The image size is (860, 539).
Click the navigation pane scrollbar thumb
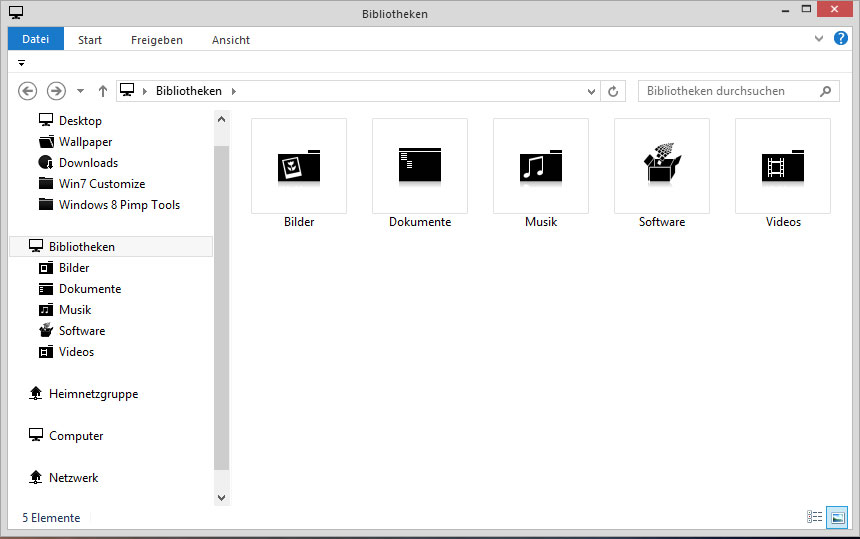pyautogui.click(x=222, y=308)
